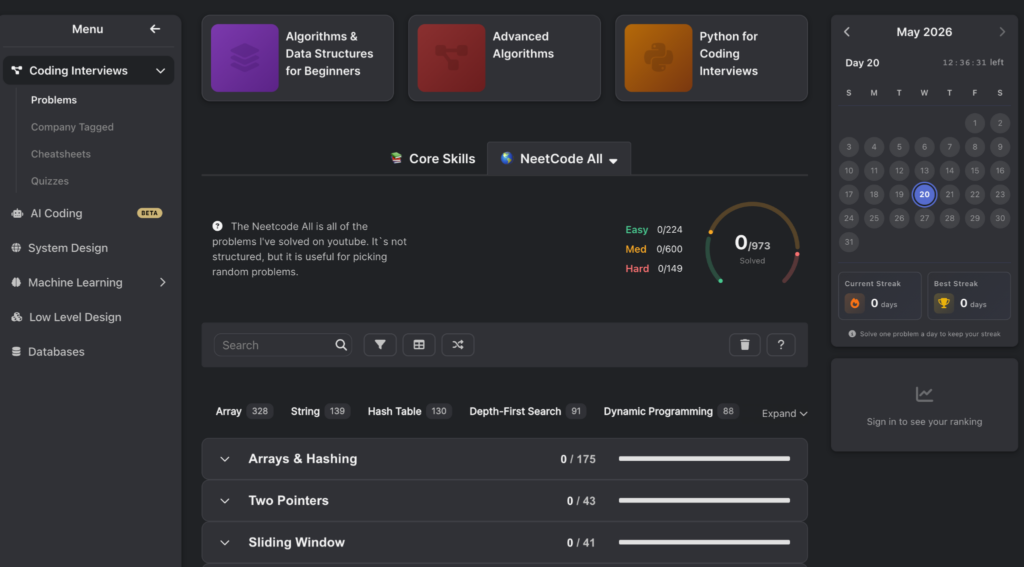
Task: Open Problems in the sidebar
Action: (54, 100)
